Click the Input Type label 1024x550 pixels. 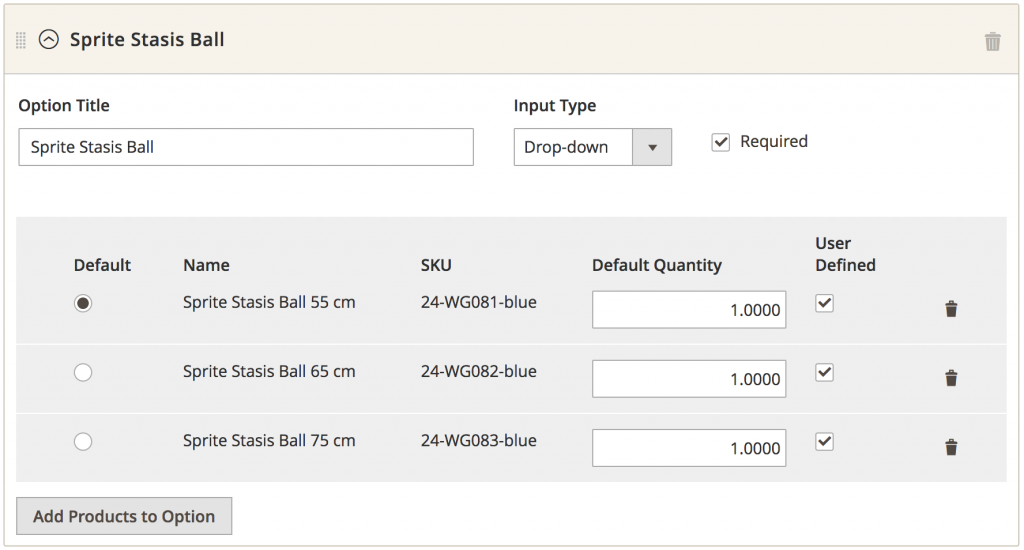(x=555, y=106)
